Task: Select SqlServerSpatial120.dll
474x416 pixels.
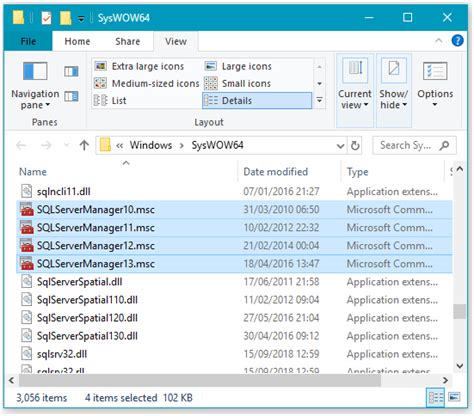Action: (x=235, y=318)
